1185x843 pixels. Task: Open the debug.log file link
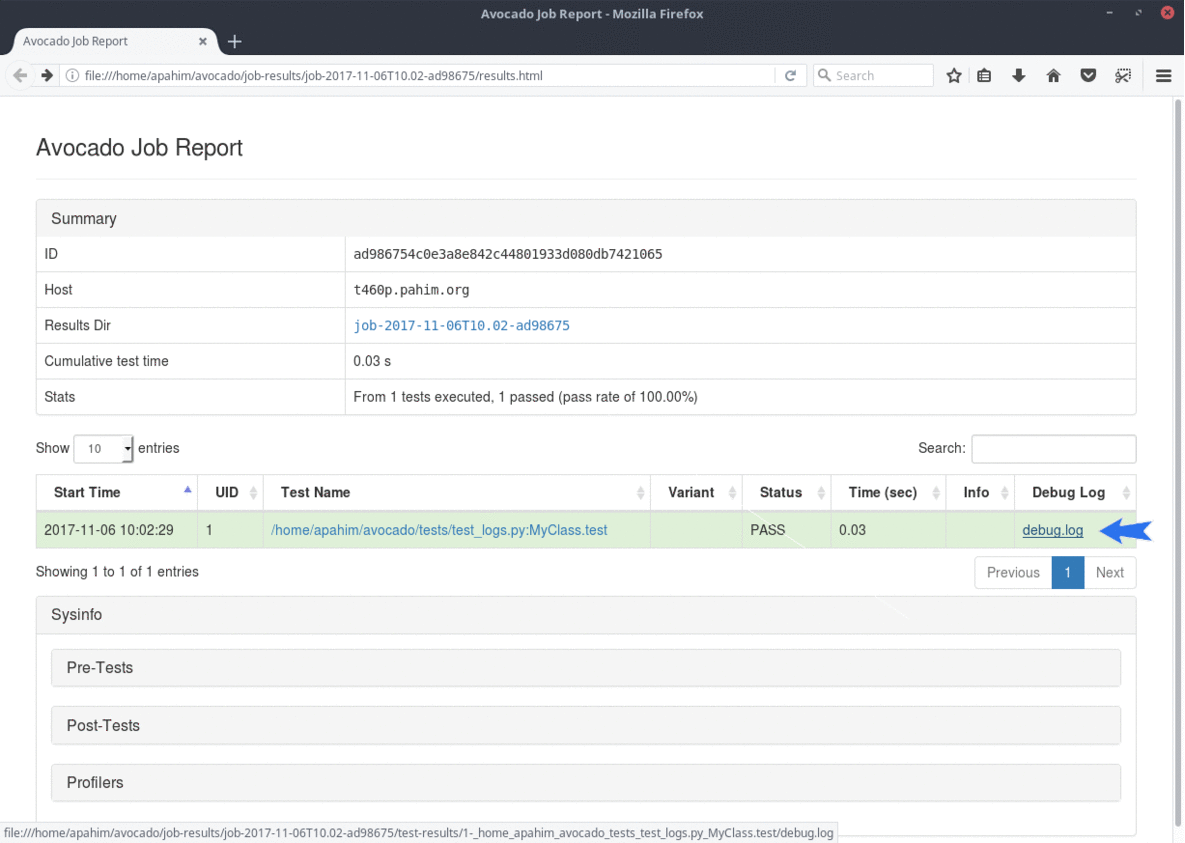(1052, 530)
